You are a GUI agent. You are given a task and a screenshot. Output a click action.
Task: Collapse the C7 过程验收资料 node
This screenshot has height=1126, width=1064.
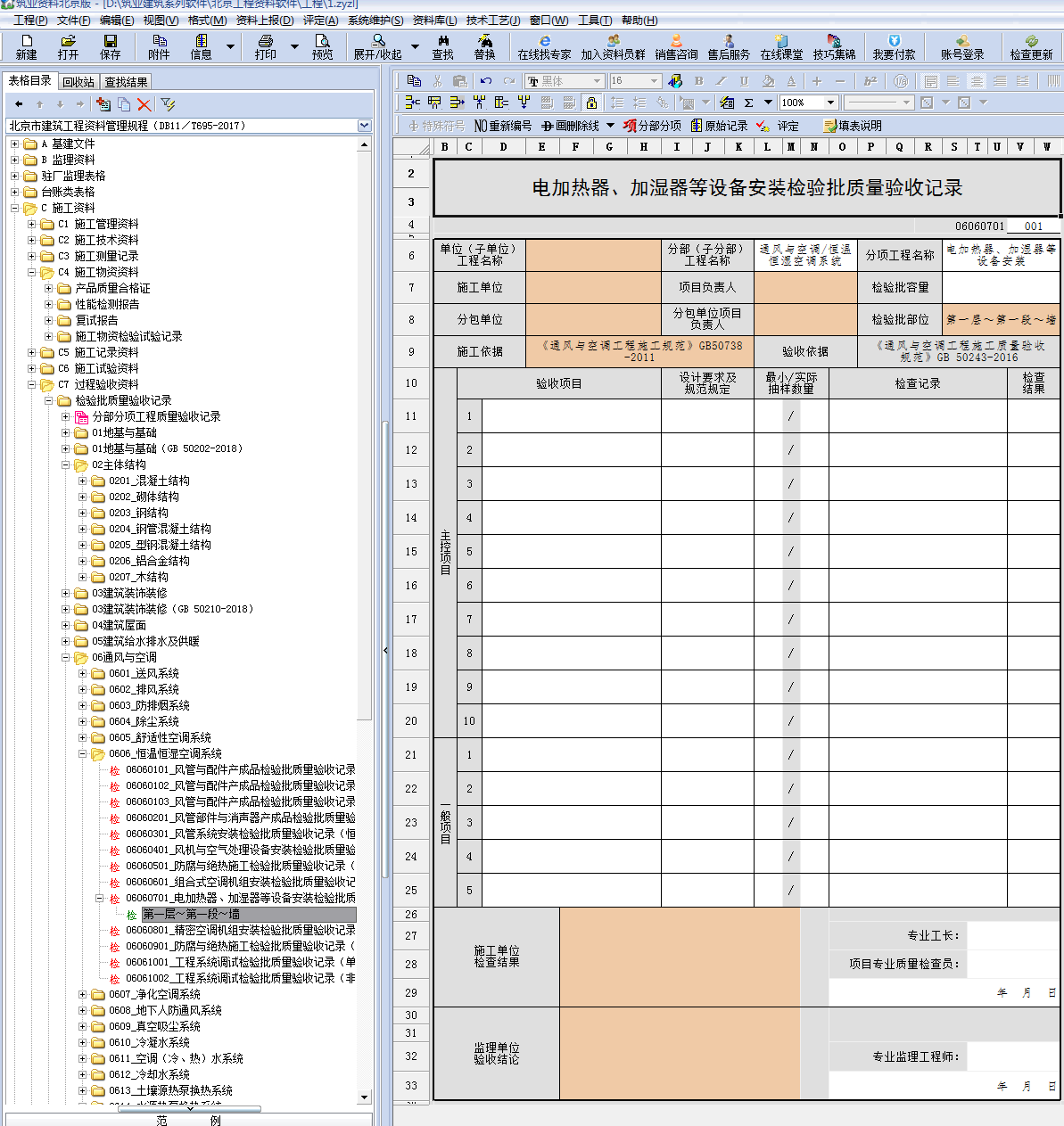pos(31,384)
